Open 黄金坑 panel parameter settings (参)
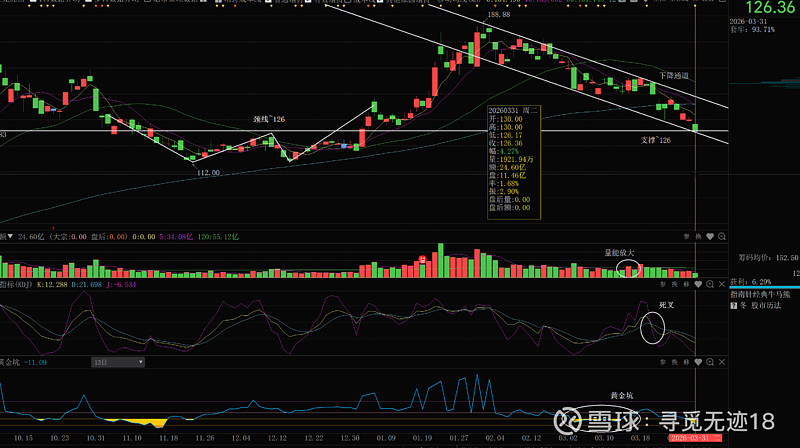The image size is (800, 448). pos(663,362)
